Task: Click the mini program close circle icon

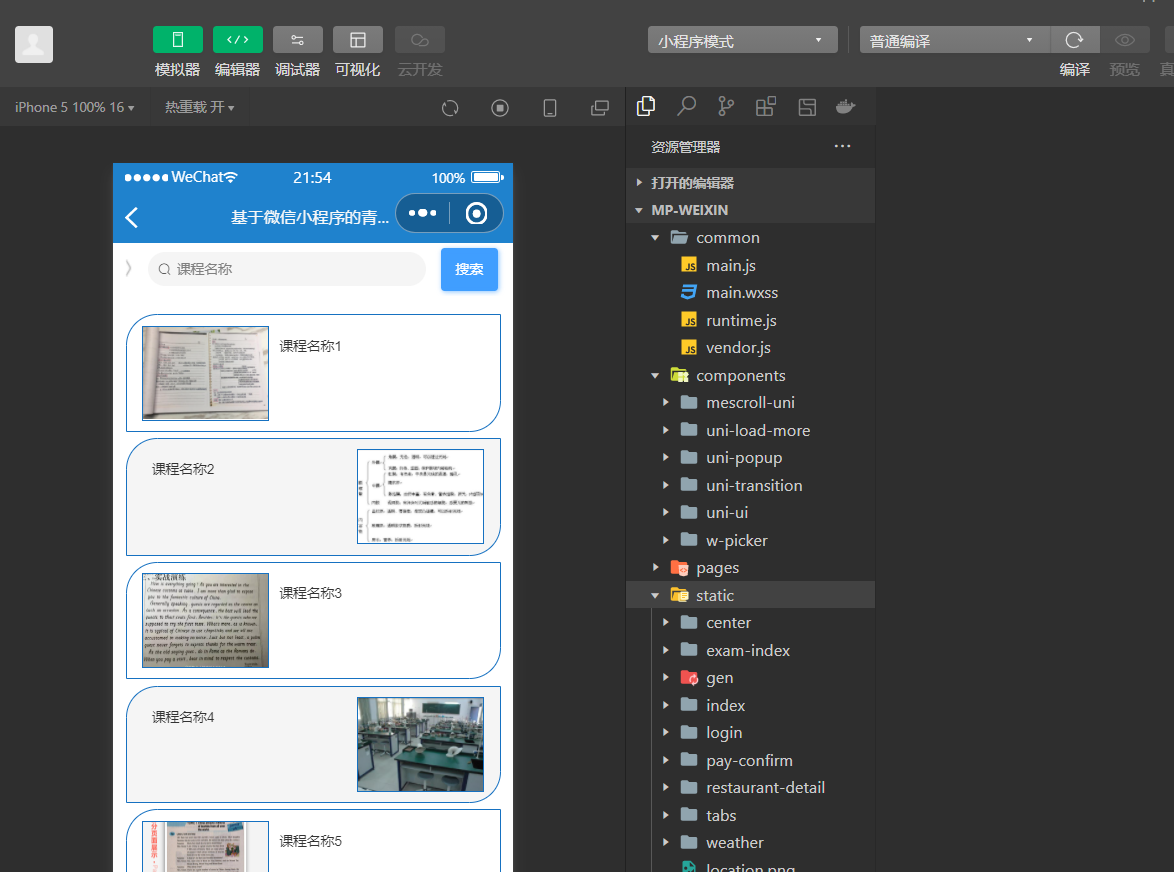Action: (476, 213)
